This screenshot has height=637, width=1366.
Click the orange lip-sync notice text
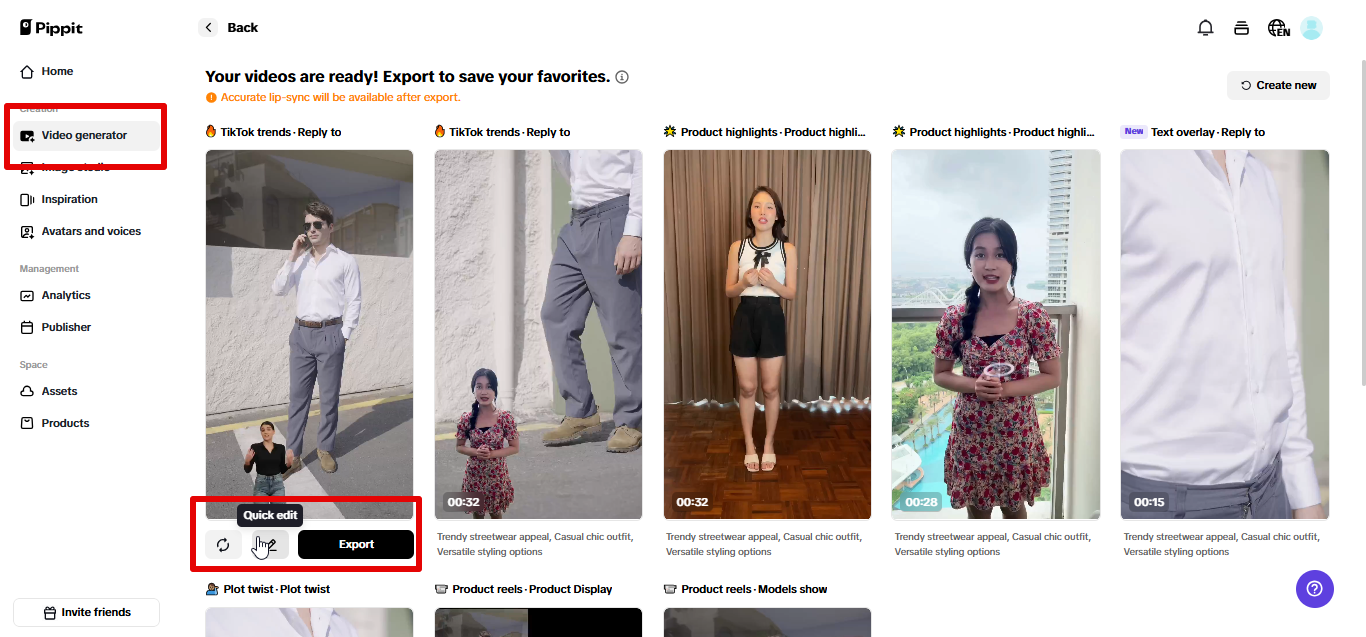(x=340, y=97)
